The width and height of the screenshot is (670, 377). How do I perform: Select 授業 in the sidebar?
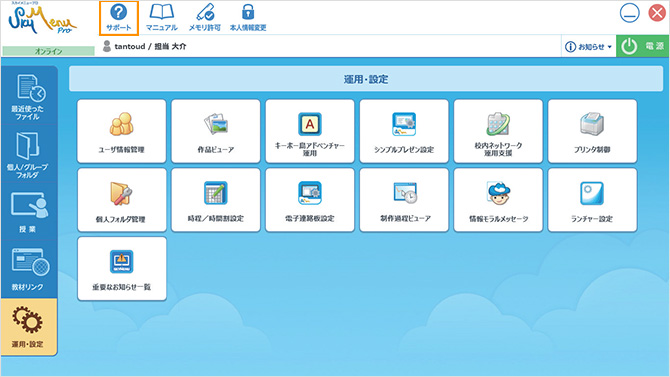28,212
